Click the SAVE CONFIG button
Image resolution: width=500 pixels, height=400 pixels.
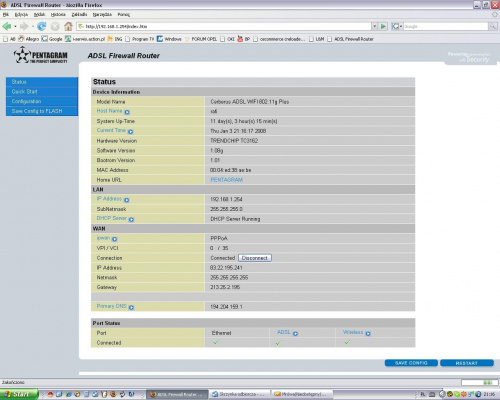click(411, 363)
